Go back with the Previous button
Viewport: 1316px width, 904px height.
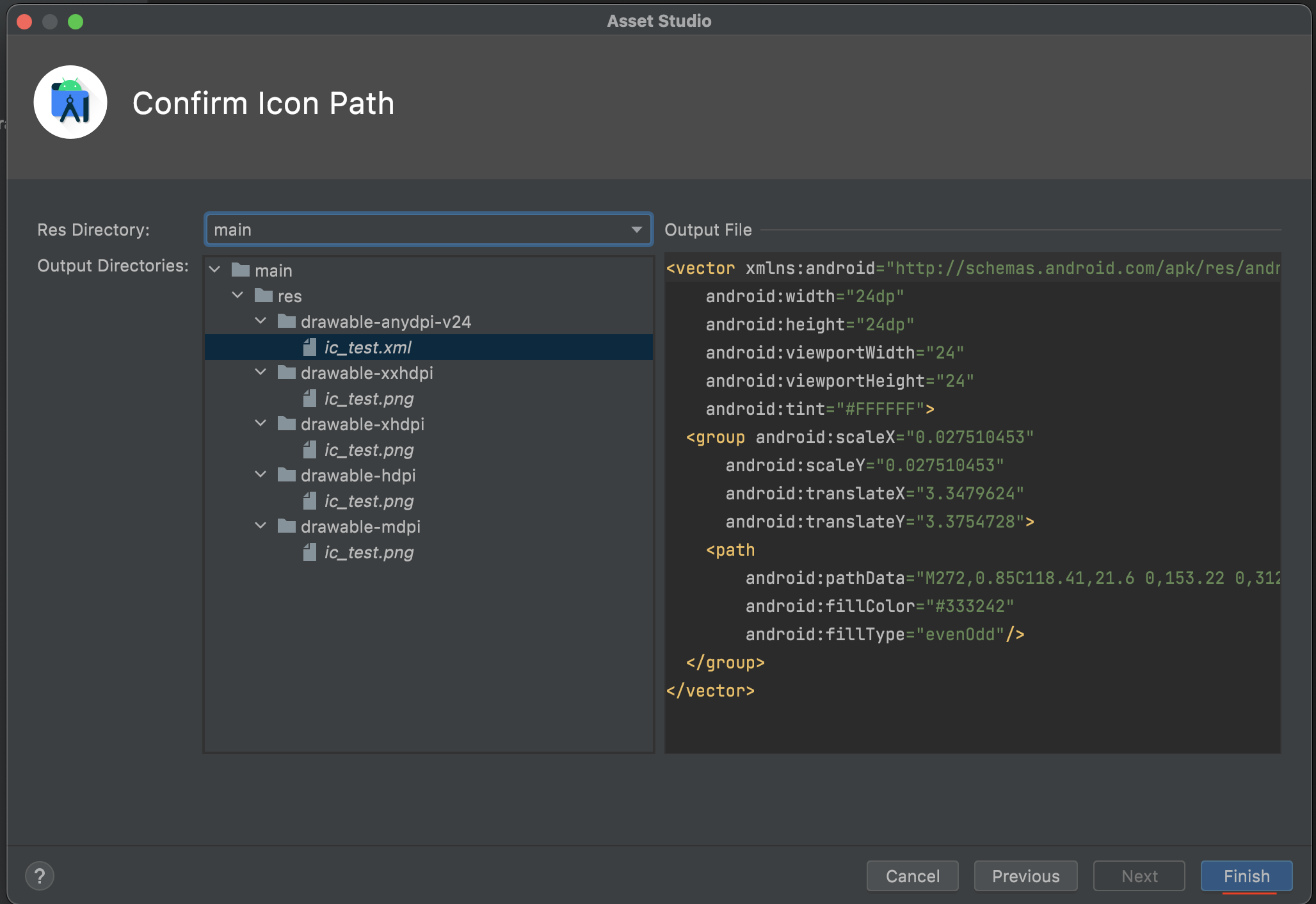click(1025, 876)
